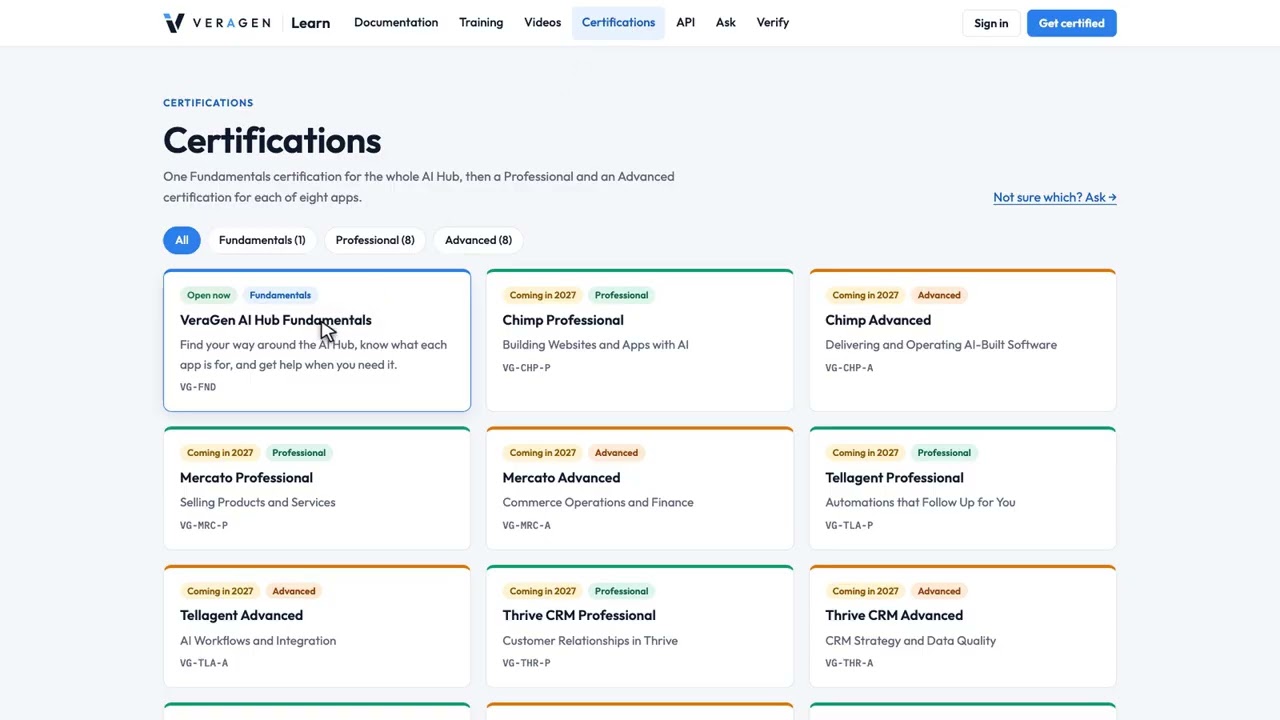Select the Certifications nav tab
The width and height of the screenshot is (1280, 720).
tap(618, 22)
